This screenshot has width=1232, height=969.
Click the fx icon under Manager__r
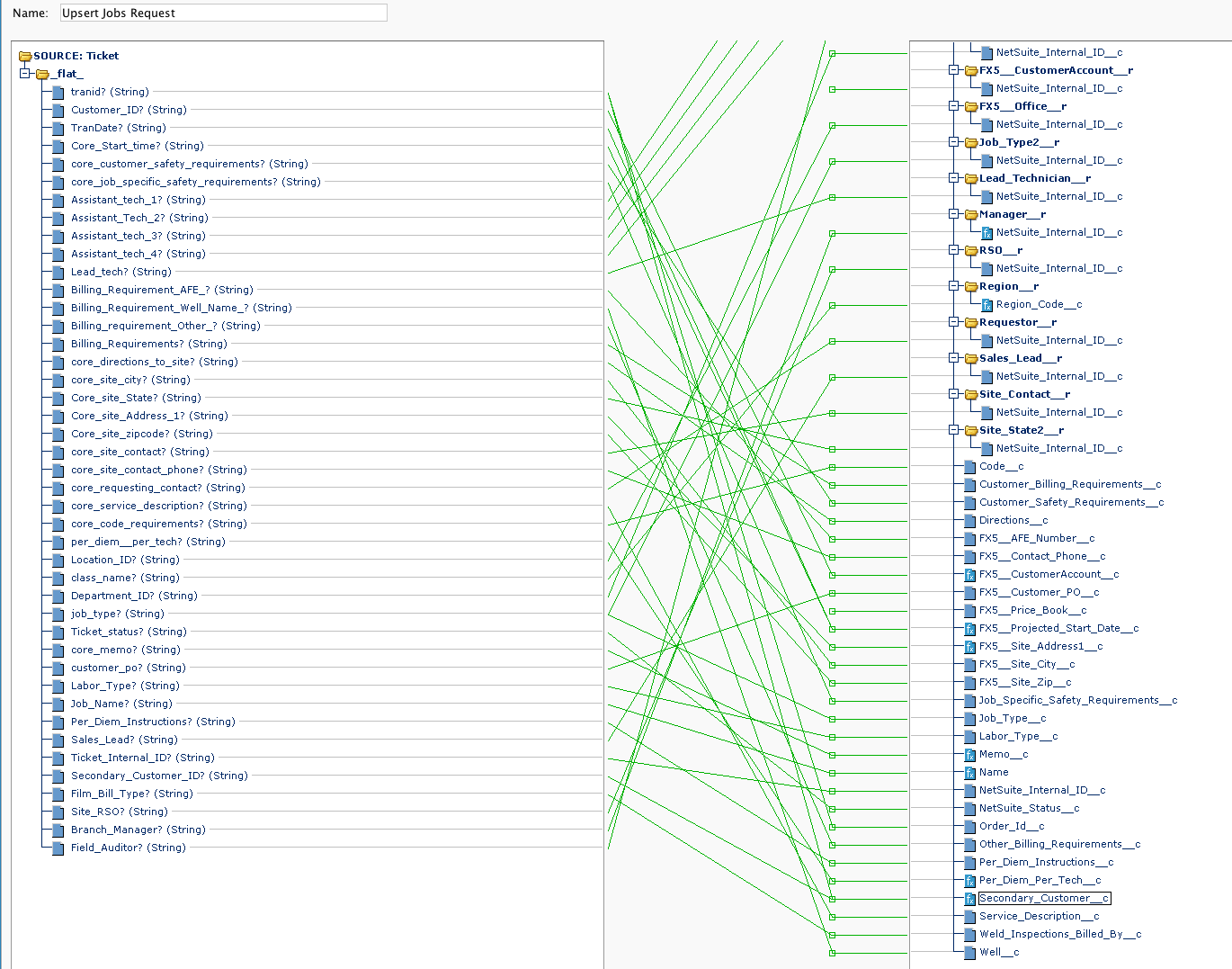[986, 233]
